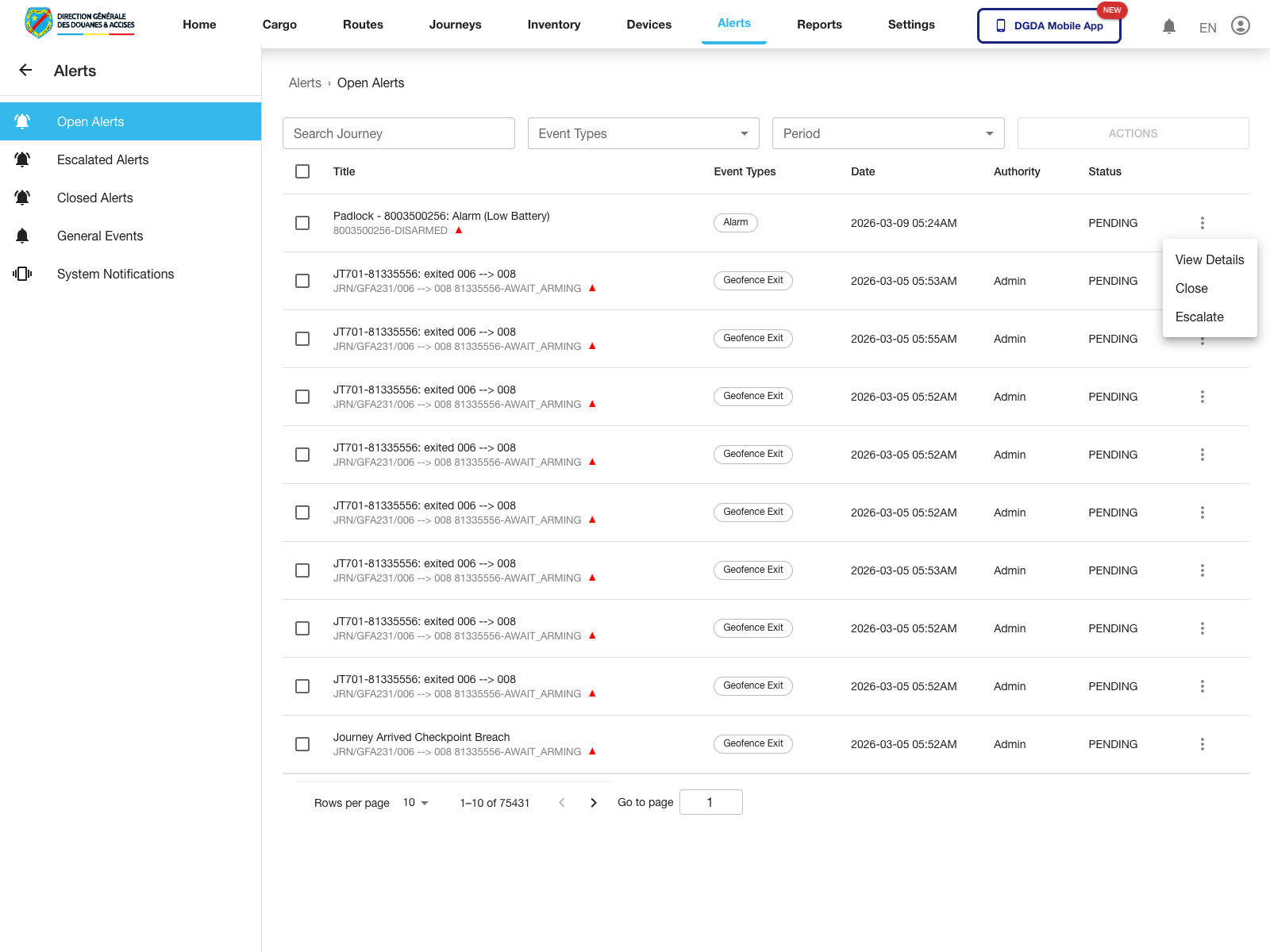Open the user account profile icon
1270x952 pixels.
coord(1240,25)
